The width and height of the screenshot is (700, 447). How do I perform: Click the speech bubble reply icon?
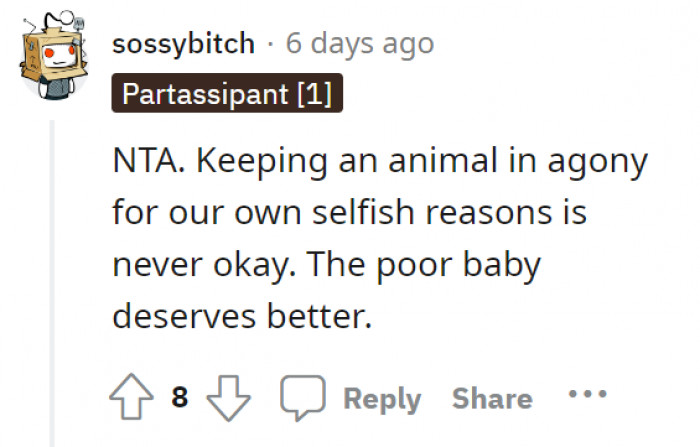(x=300, y=398)
